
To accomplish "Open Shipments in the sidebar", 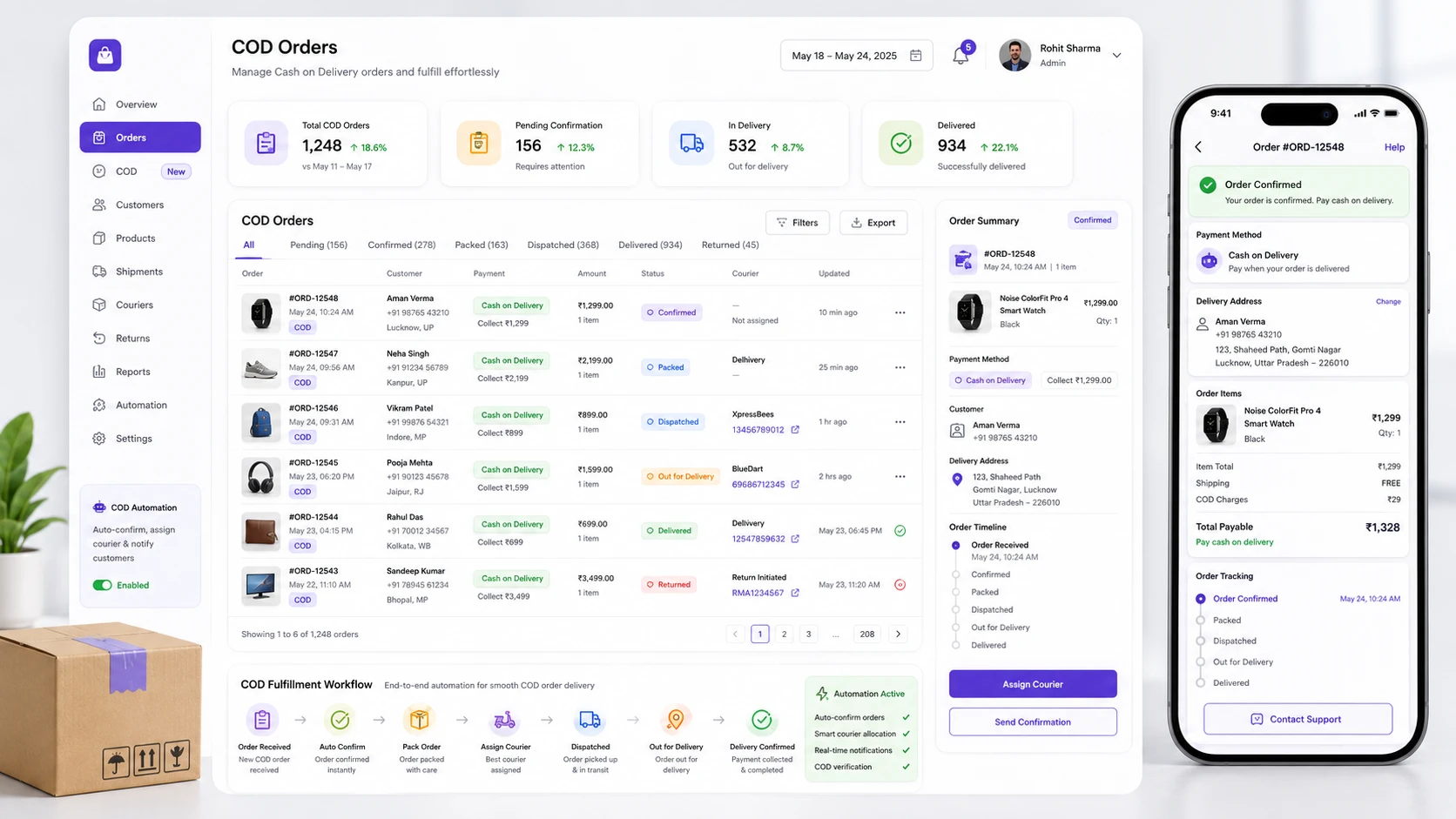I will pos(140,272).
